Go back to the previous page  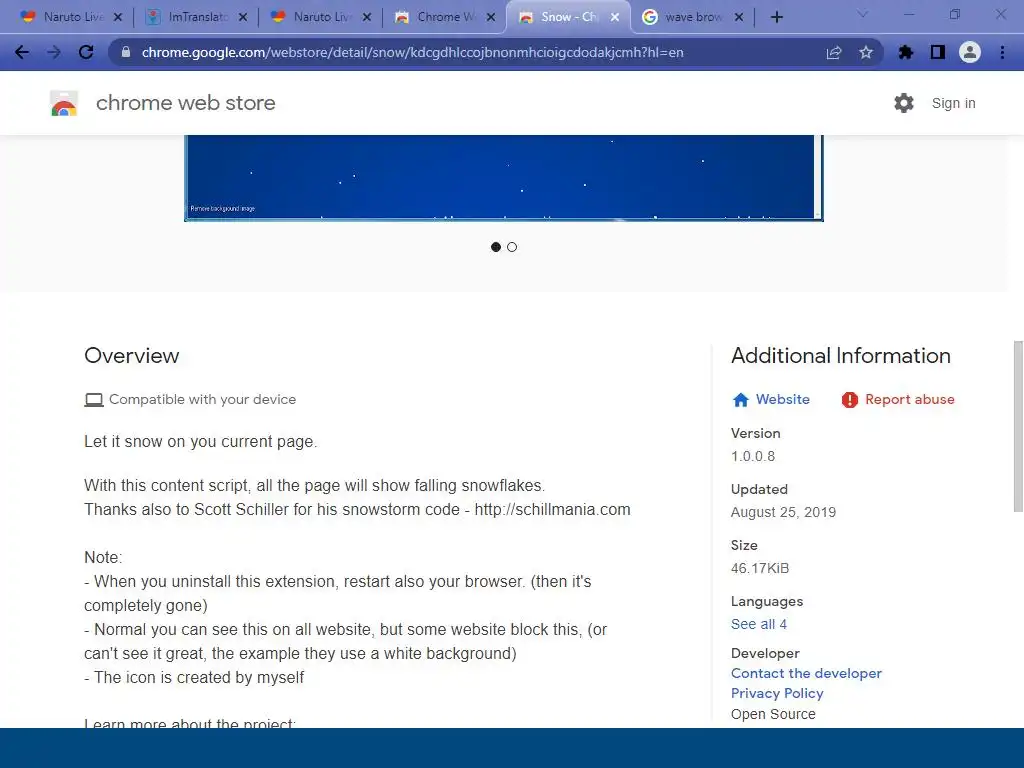[22, 52]
